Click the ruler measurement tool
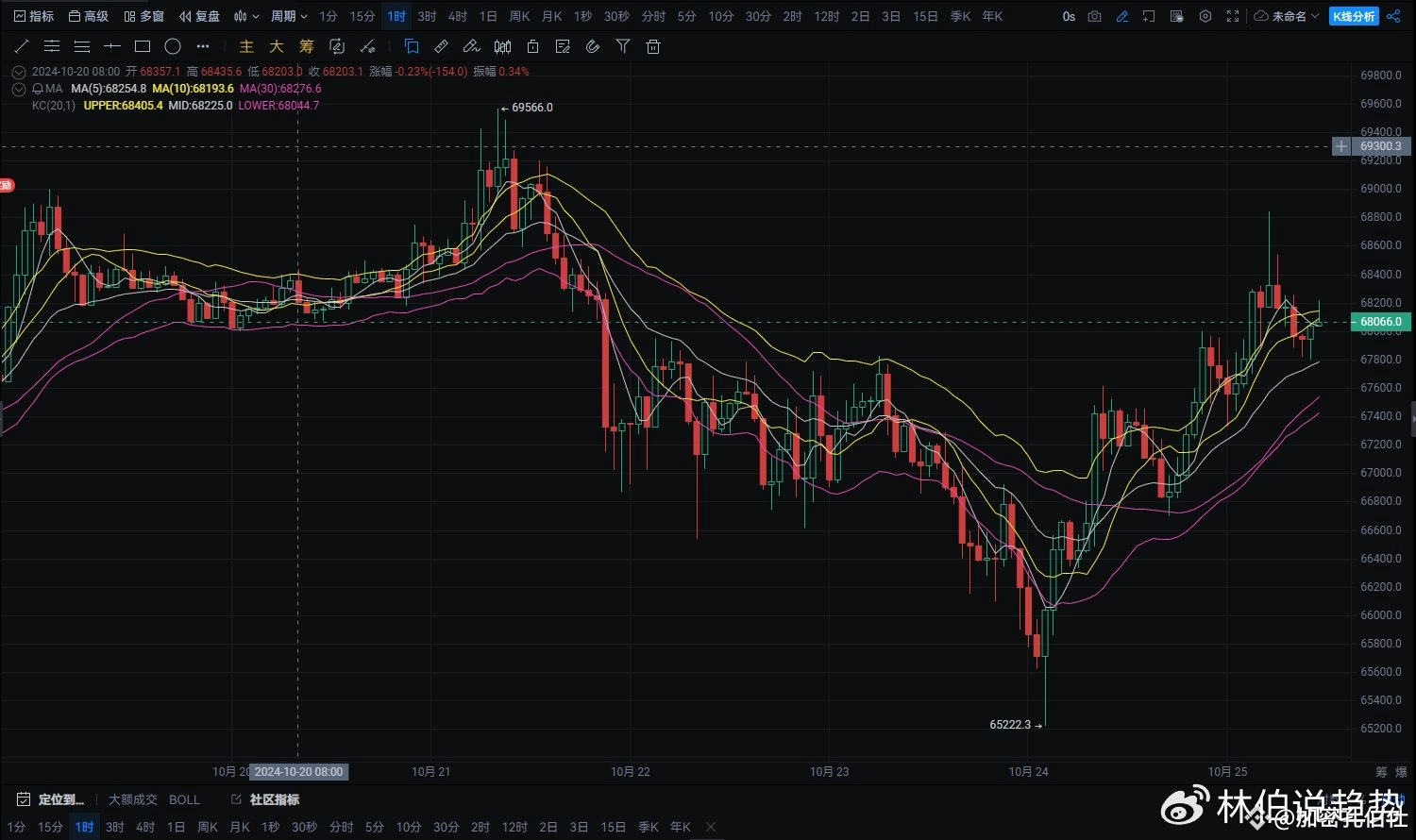This screenshot has width=1416, height=840. pyautogui.click(x=442, y=46)
